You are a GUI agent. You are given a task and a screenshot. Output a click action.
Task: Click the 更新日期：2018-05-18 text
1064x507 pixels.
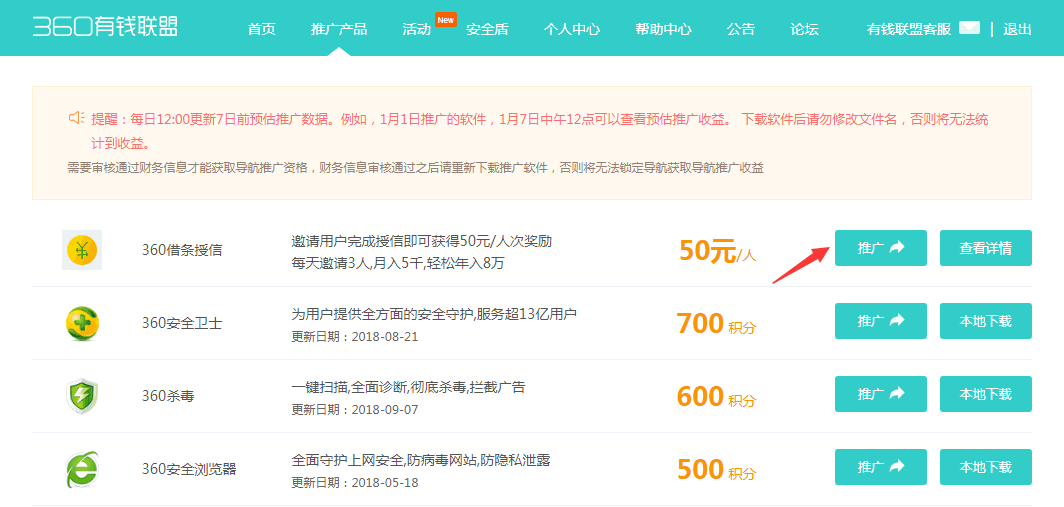[355, 483]
